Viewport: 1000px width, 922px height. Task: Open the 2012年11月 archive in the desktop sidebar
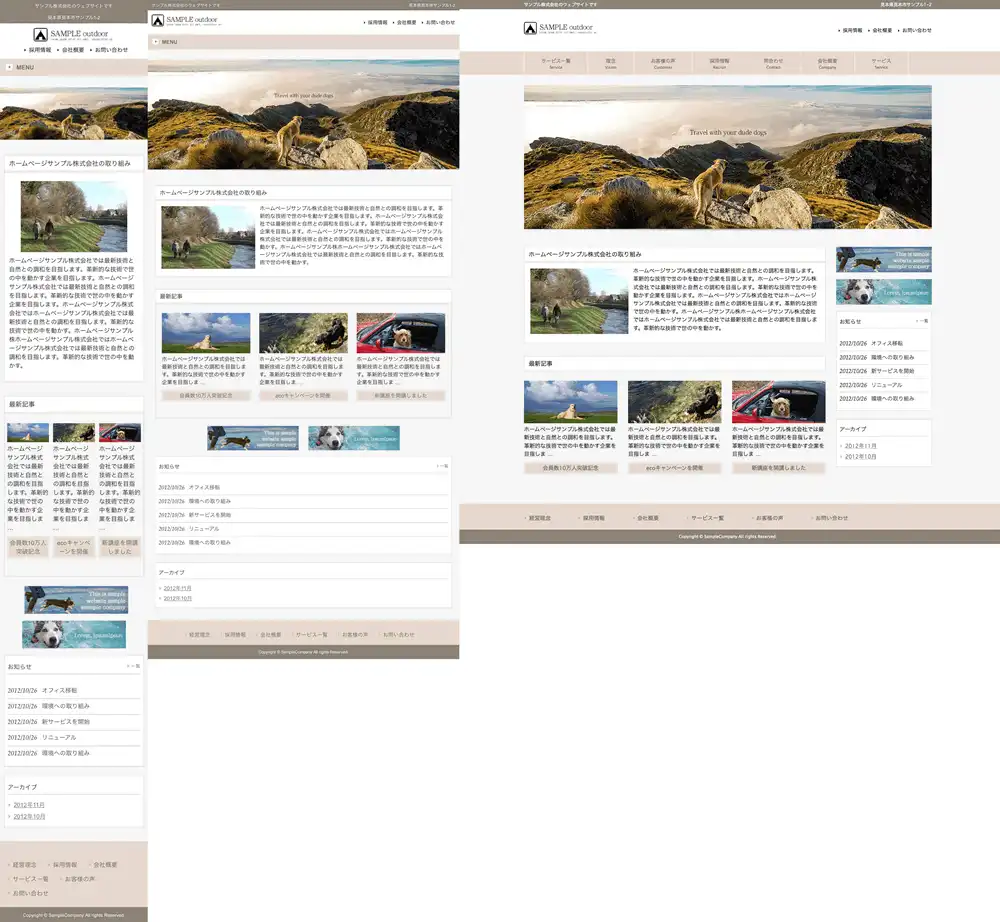[x=861, y=446]
